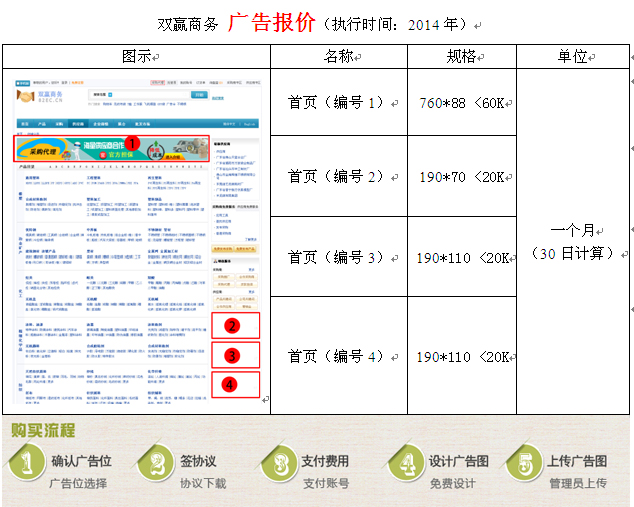This screenshot has height=507, width=634.
Task: Click the 支付账号 subtitle
Action: pos(326,483)
